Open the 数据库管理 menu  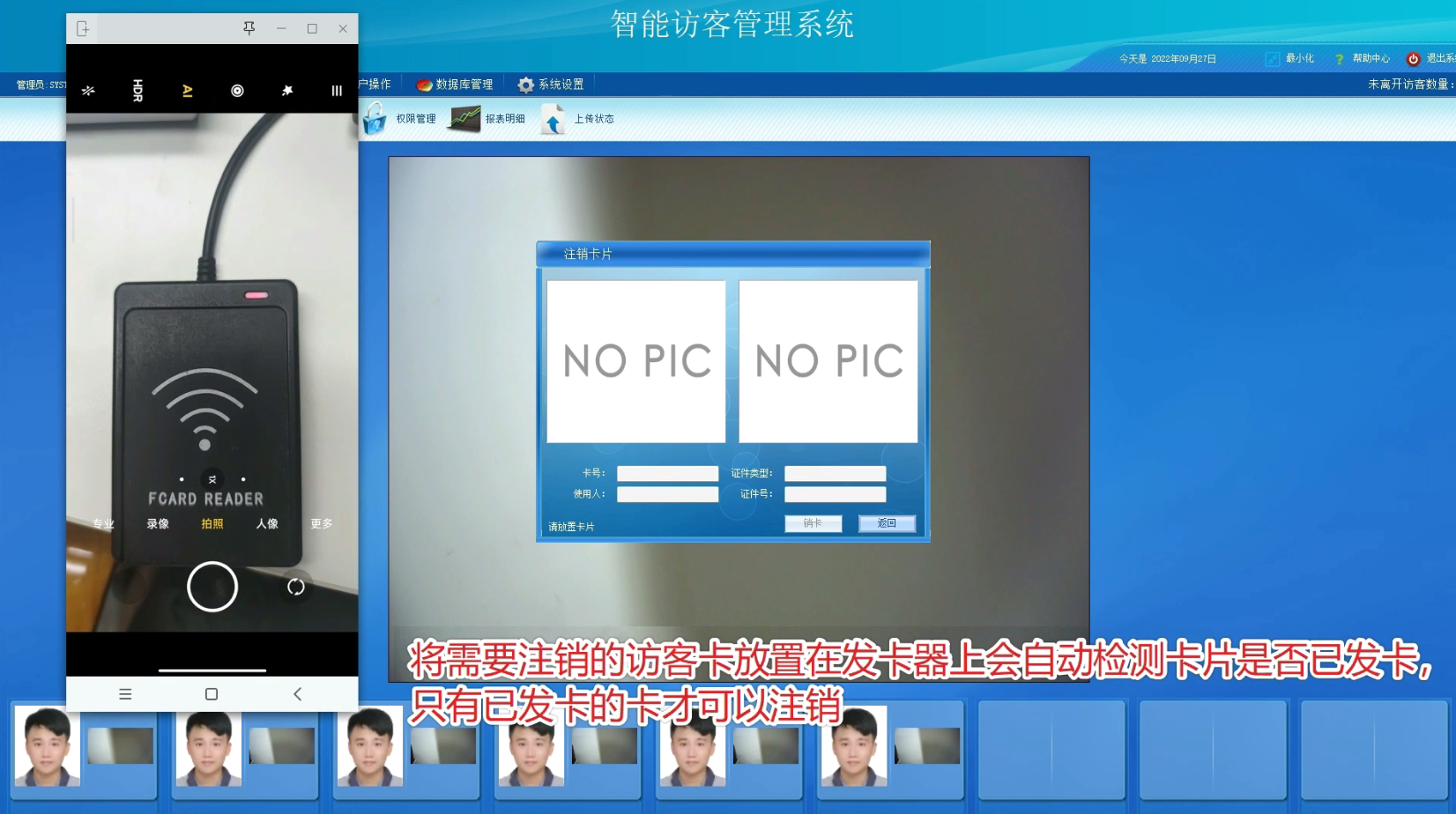pos(455,85)
